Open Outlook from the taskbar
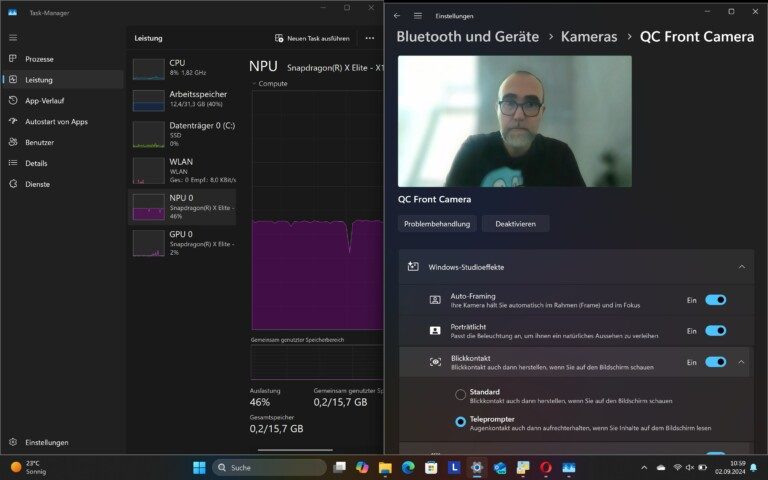The width and height of the screenshot is (768, 480). [500, 468]
